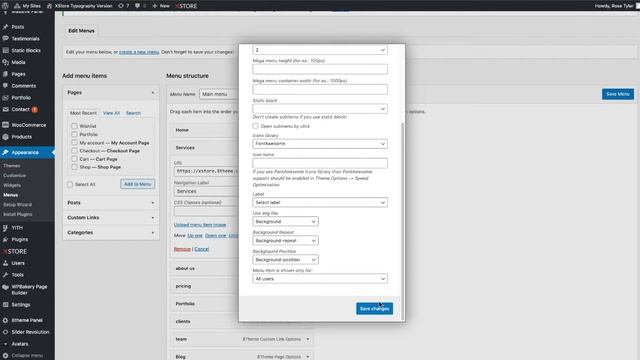
Task: Toggle the Select All checkbox
Action: click(x=70, y=184)
